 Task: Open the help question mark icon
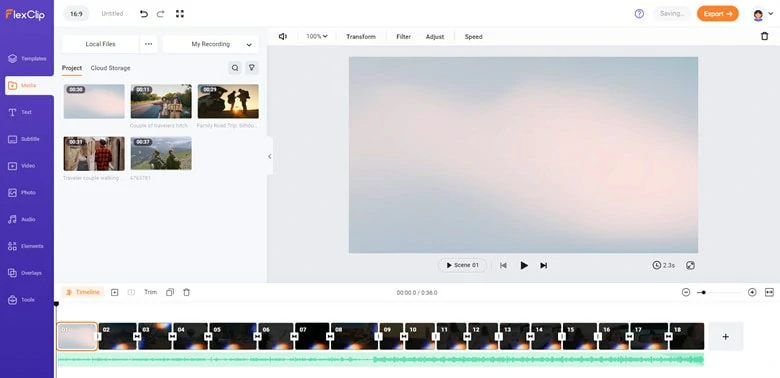click(639, 14)
